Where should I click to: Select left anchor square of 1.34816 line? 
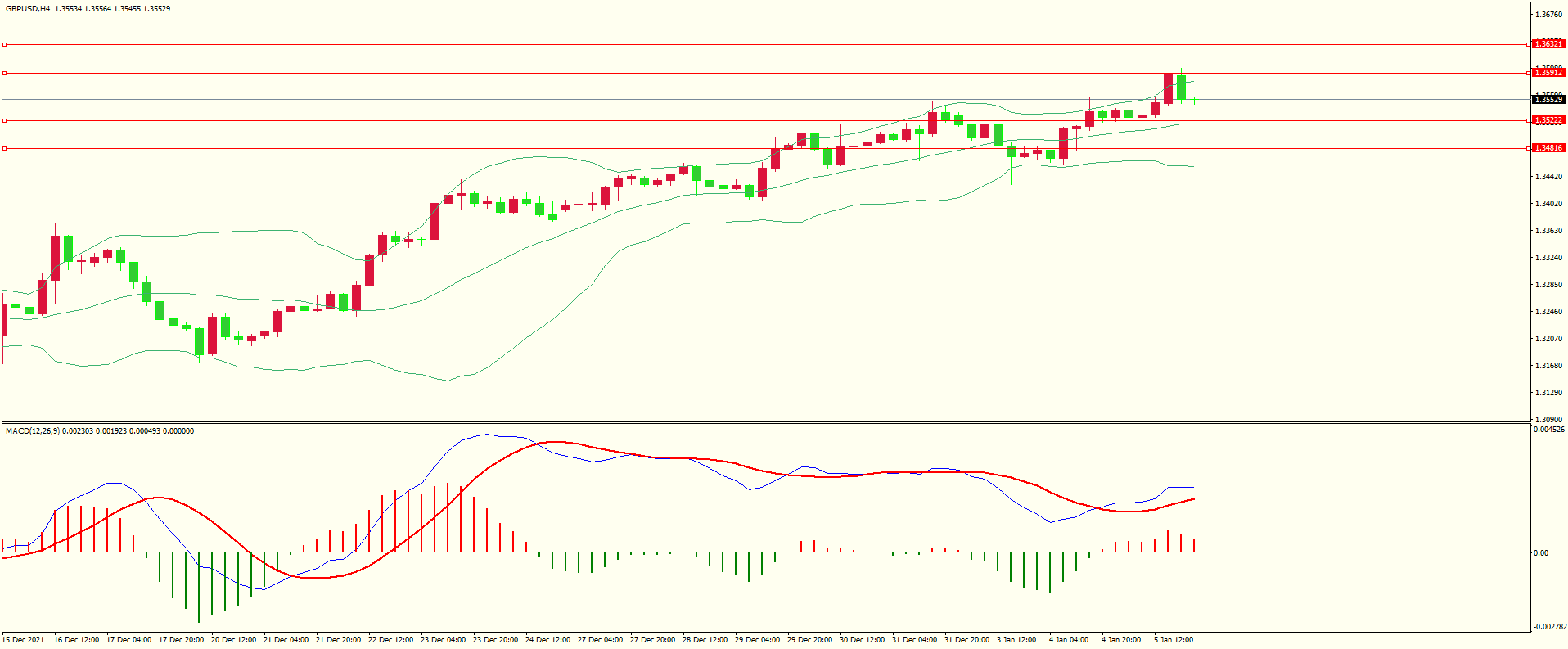[x=4, y=148]
